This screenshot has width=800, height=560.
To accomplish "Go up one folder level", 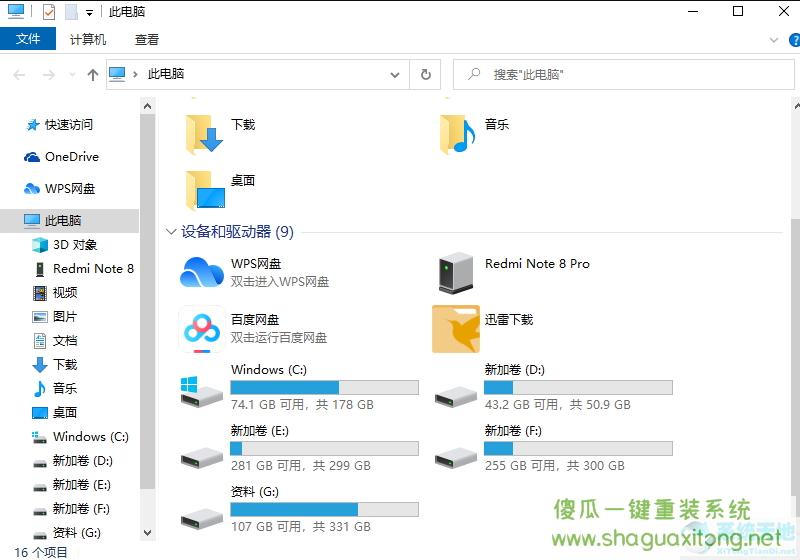I will pyautogui.click(x=93, y=75).
